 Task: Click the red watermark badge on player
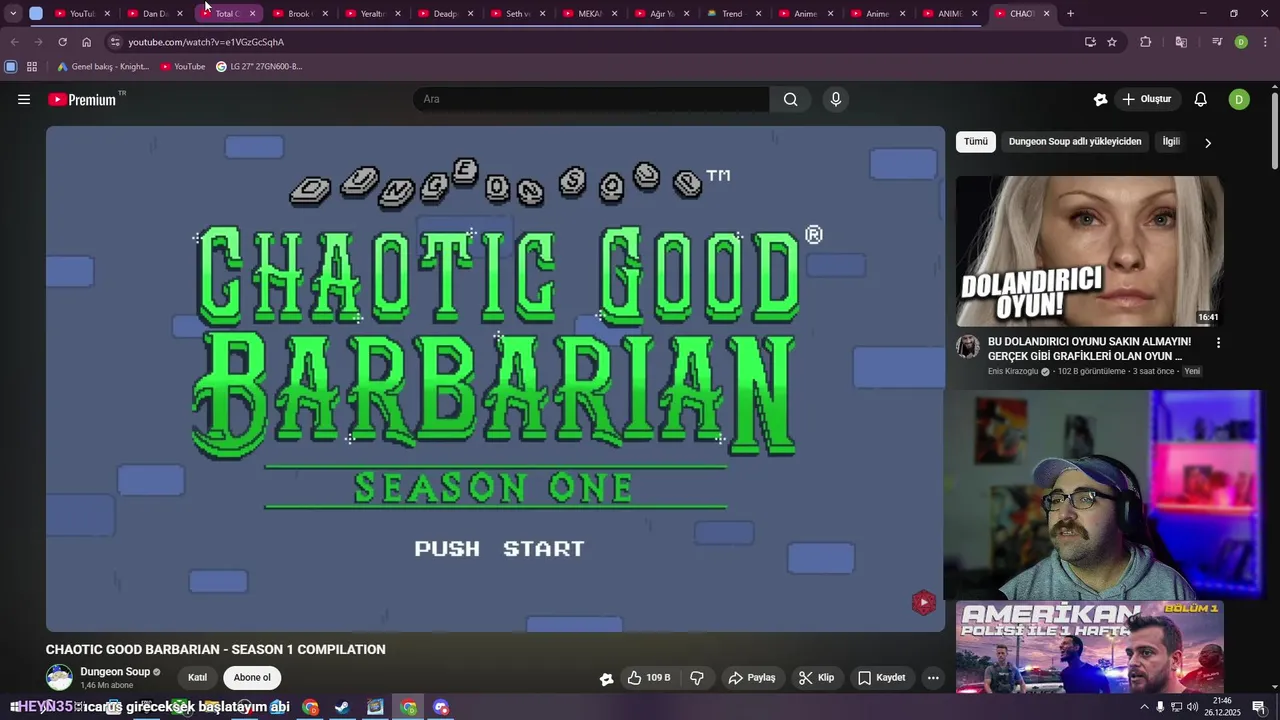[923, 602]
